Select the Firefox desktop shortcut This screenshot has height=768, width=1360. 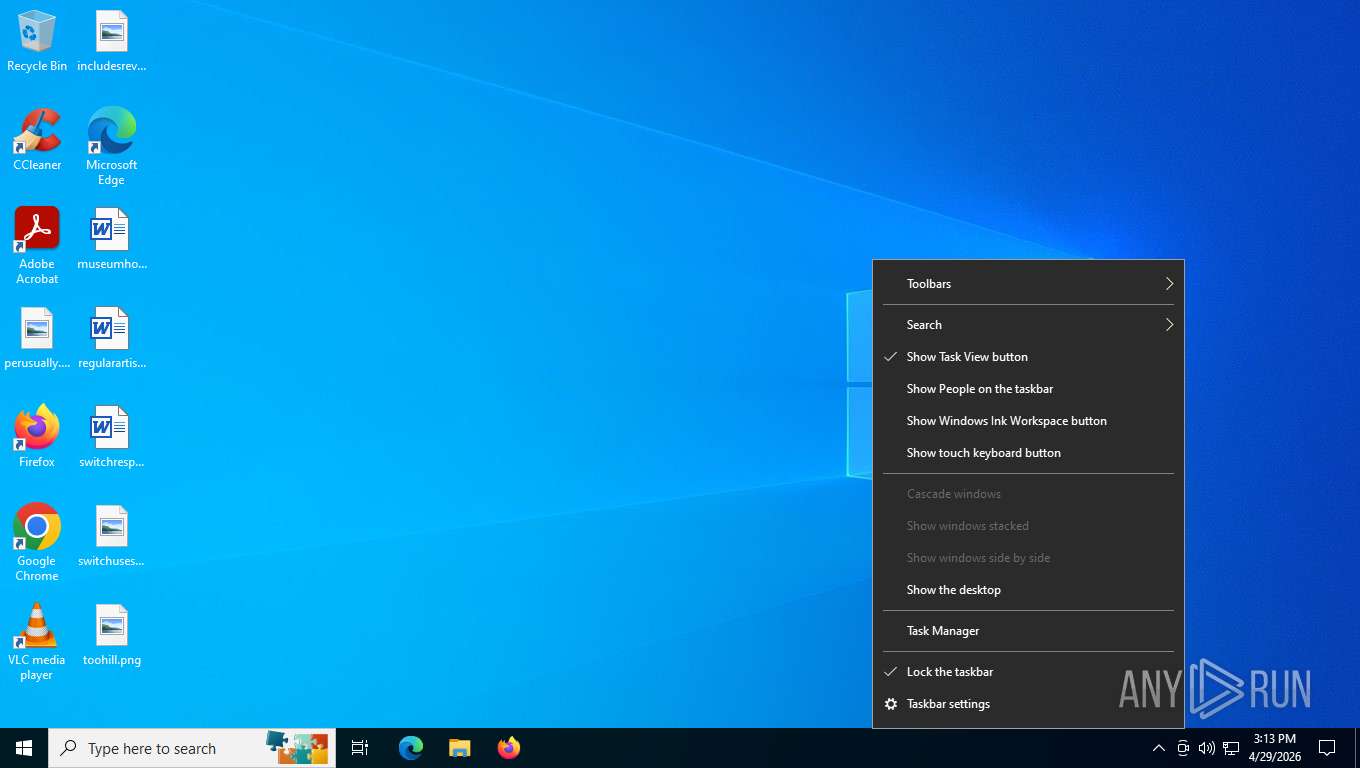37,436
